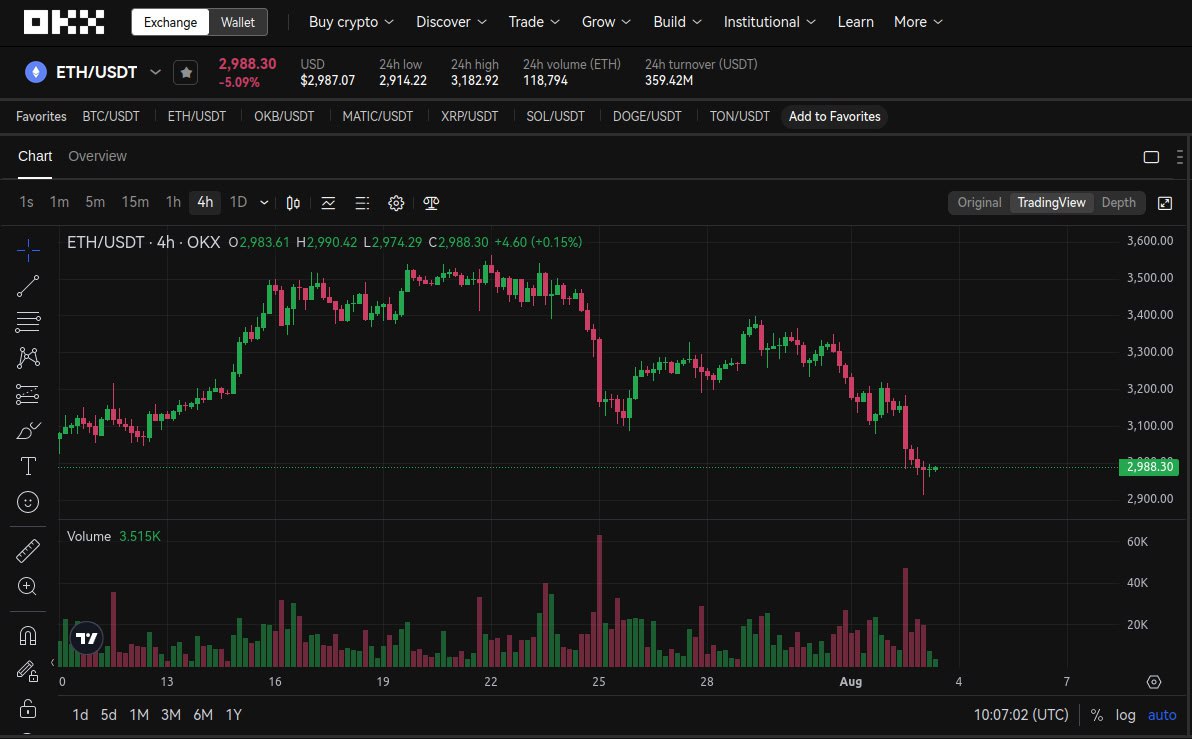Screen dimensions: 1192x739
Task: Open the chart templates list icon
Action: [362, 203]
